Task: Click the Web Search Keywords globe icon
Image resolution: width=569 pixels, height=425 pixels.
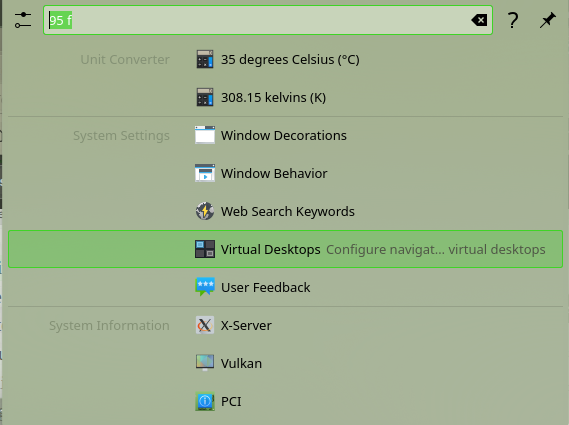Action: click(205, 211)
